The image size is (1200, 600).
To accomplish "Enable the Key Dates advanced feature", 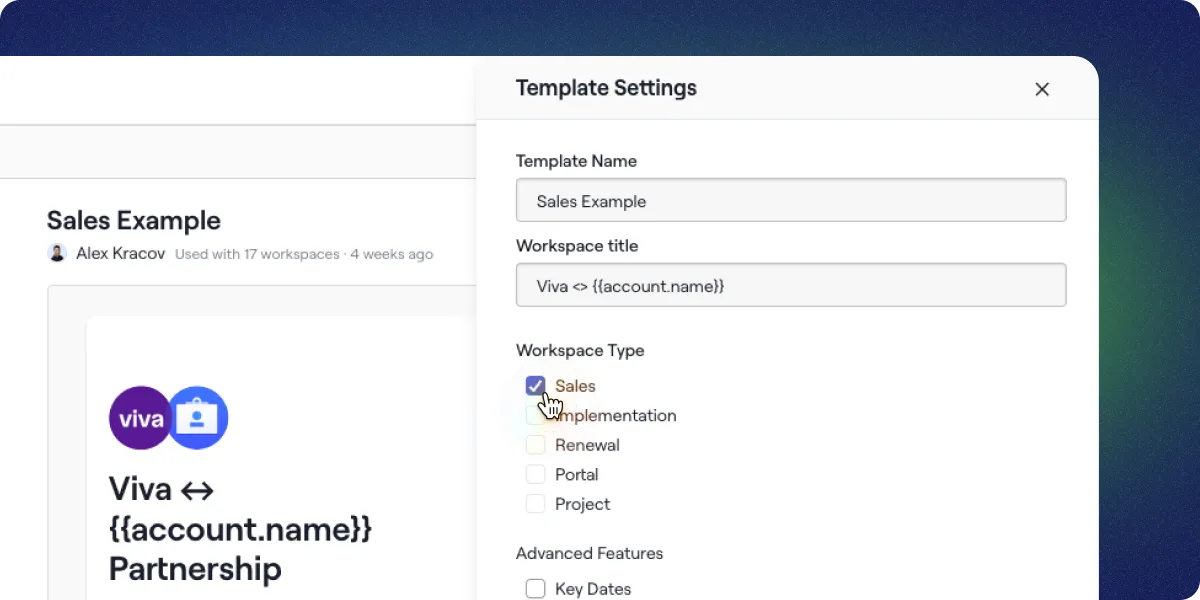I will [x=536, y=589].
